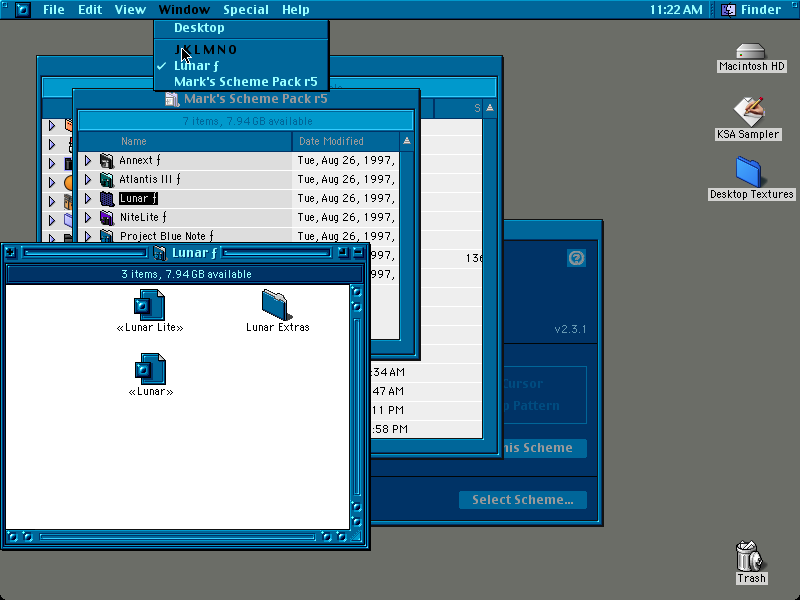Expand the Annext ƒ folder triangle

[x=88, y=161]
